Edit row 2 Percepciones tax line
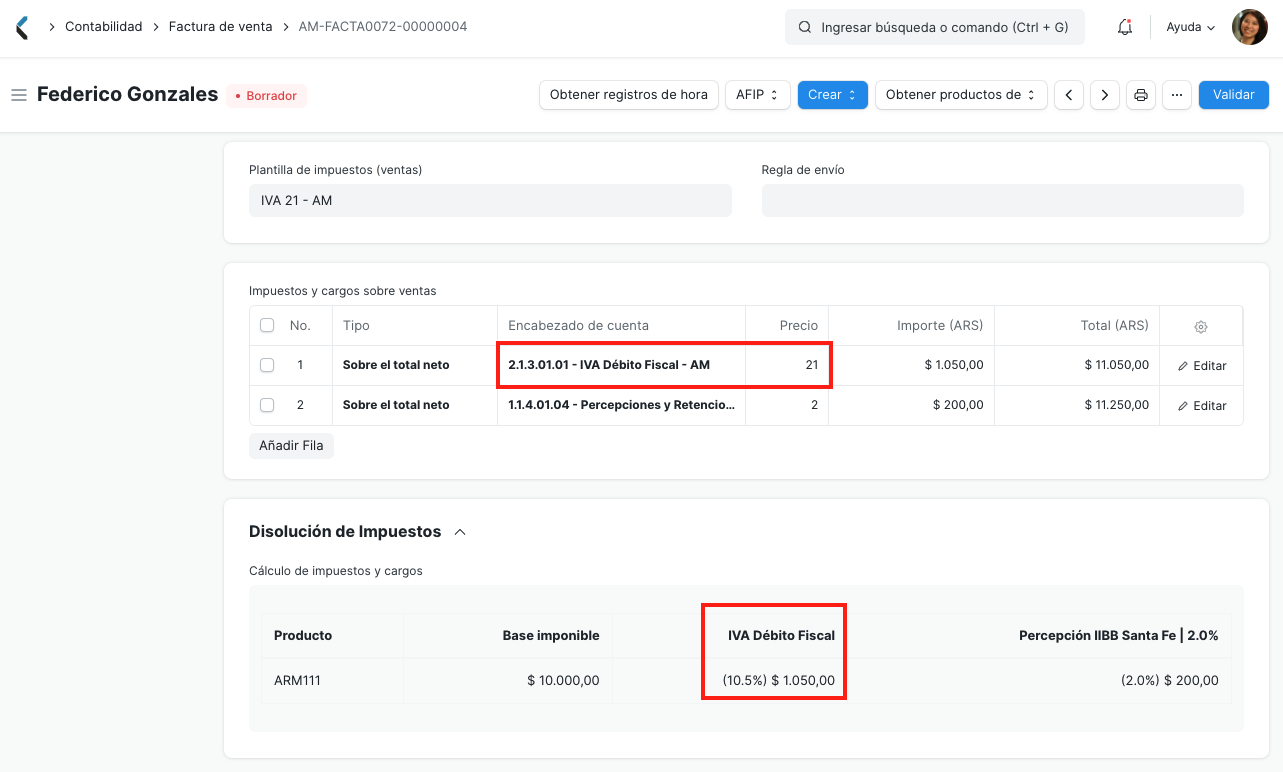Screen dimensions: 1283x772 (1202, 406)
